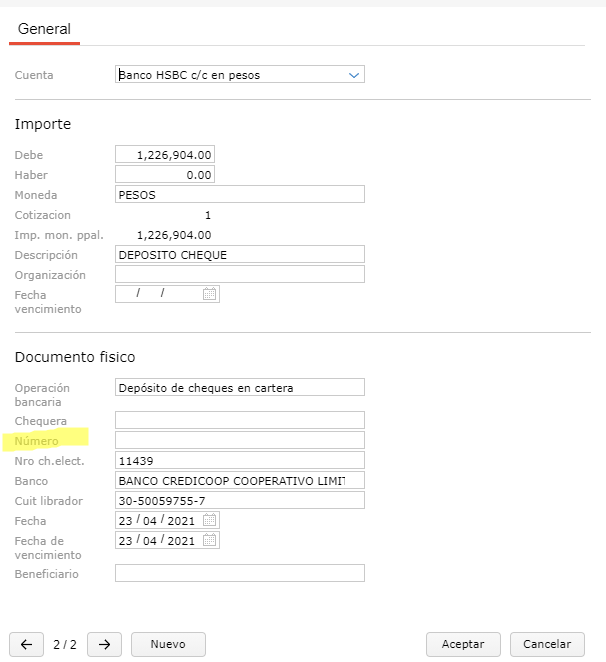
Task: Dismiss with the Cancelar button
Action: (x=547, y=644)
